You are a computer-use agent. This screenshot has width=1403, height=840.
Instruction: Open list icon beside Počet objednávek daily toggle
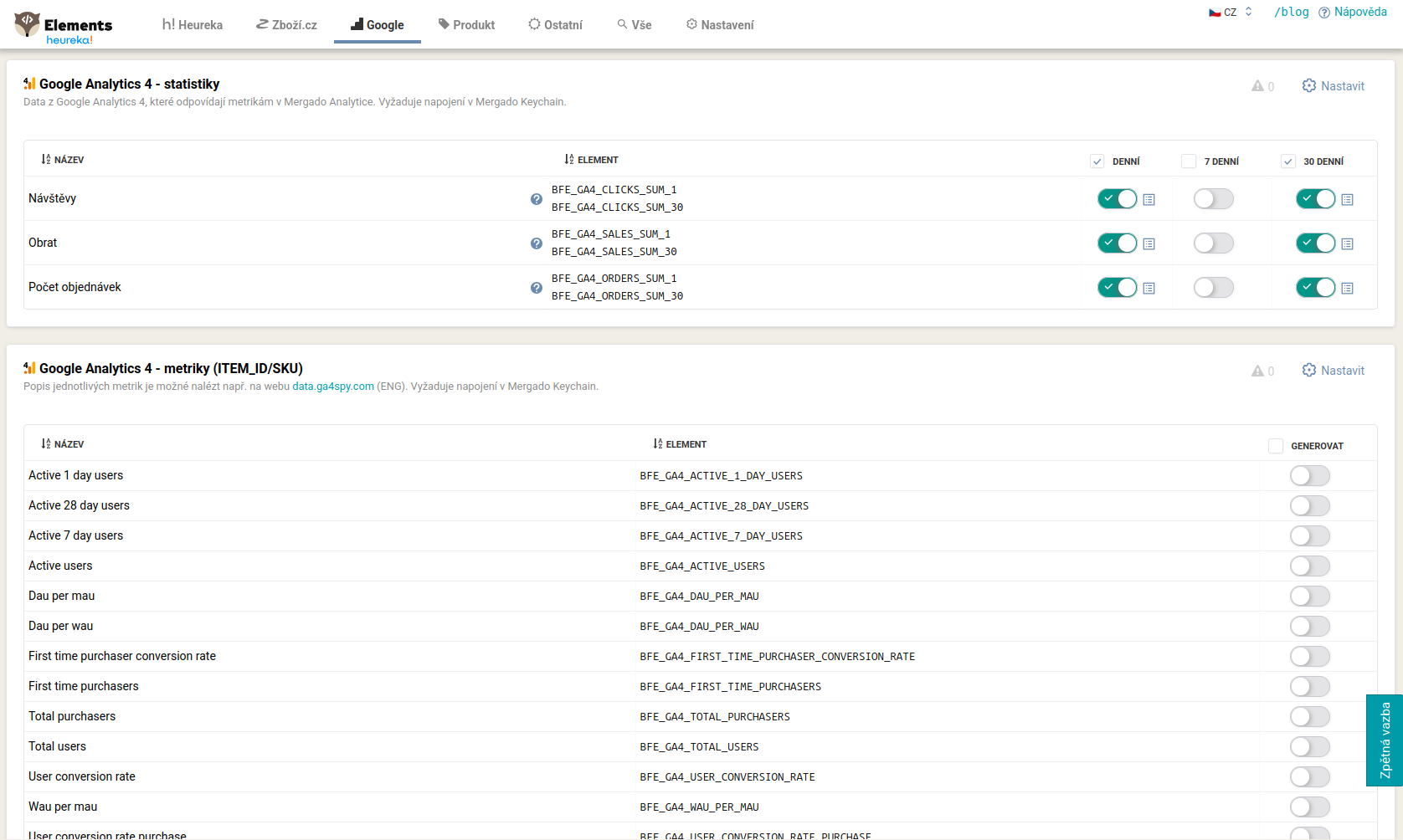[x=1149, y=289]
